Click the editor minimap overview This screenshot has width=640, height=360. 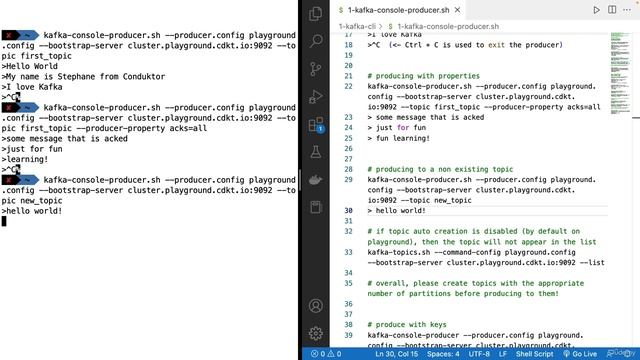point(620,73)
